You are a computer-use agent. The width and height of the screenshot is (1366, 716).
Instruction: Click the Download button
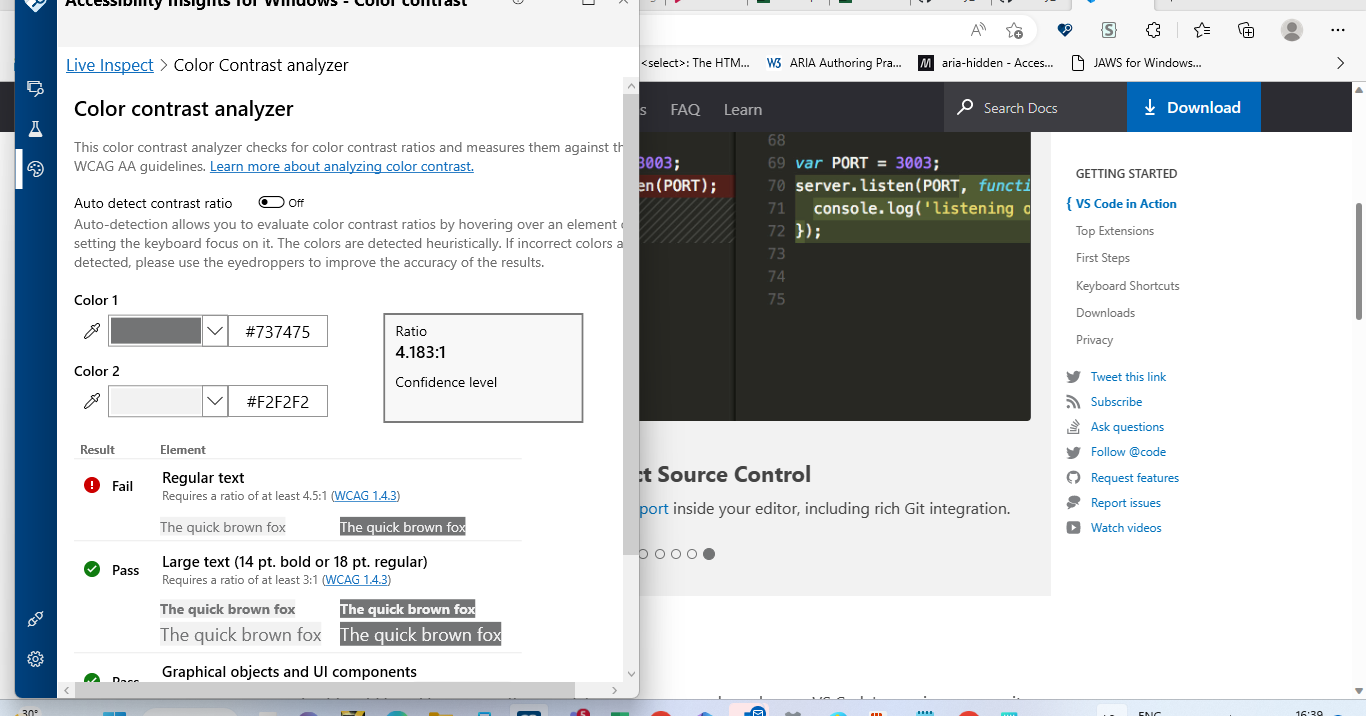click(1193, 107)
